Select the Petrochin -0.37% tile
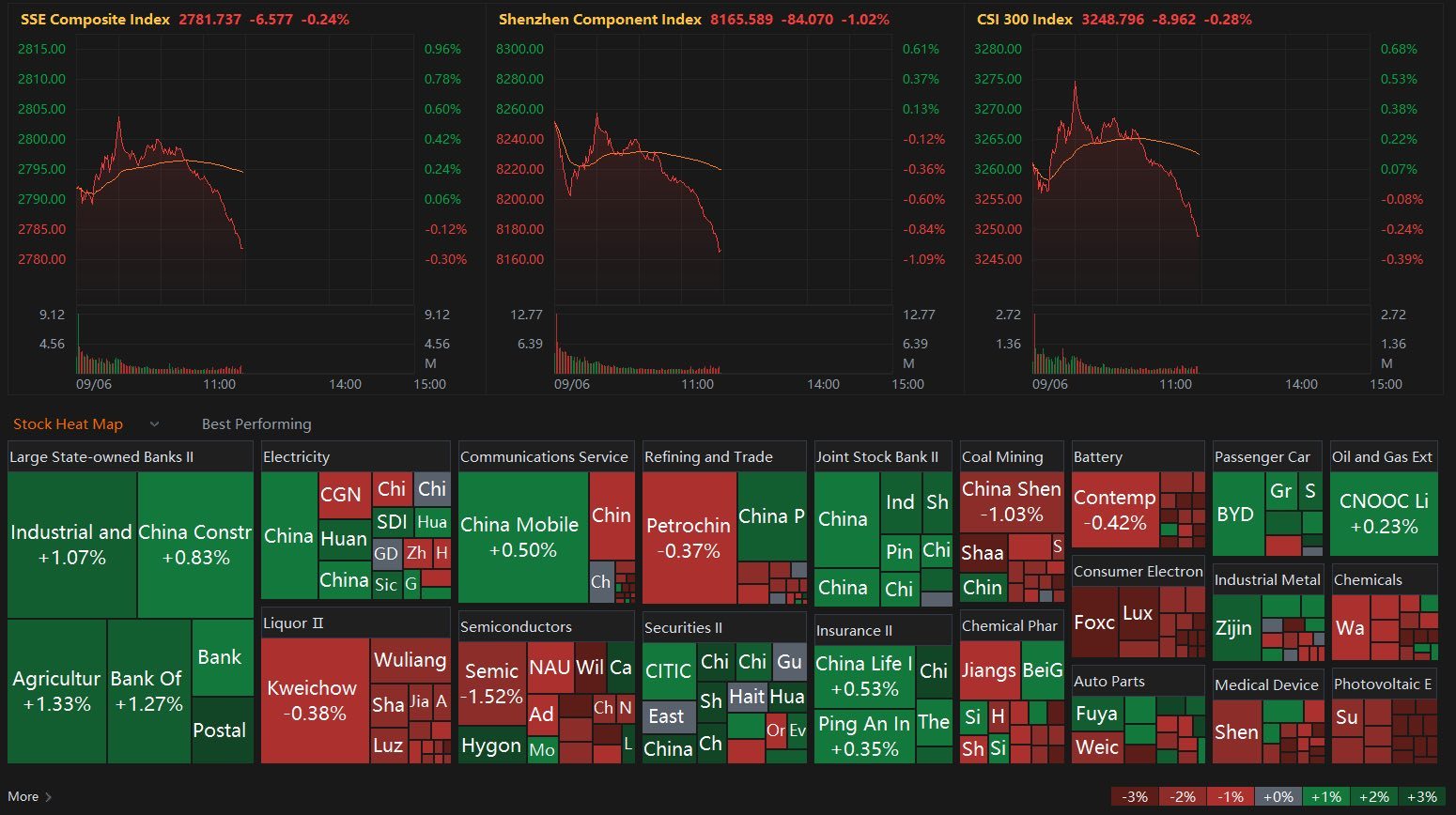 pyautogui.click(x=689, y=538)
